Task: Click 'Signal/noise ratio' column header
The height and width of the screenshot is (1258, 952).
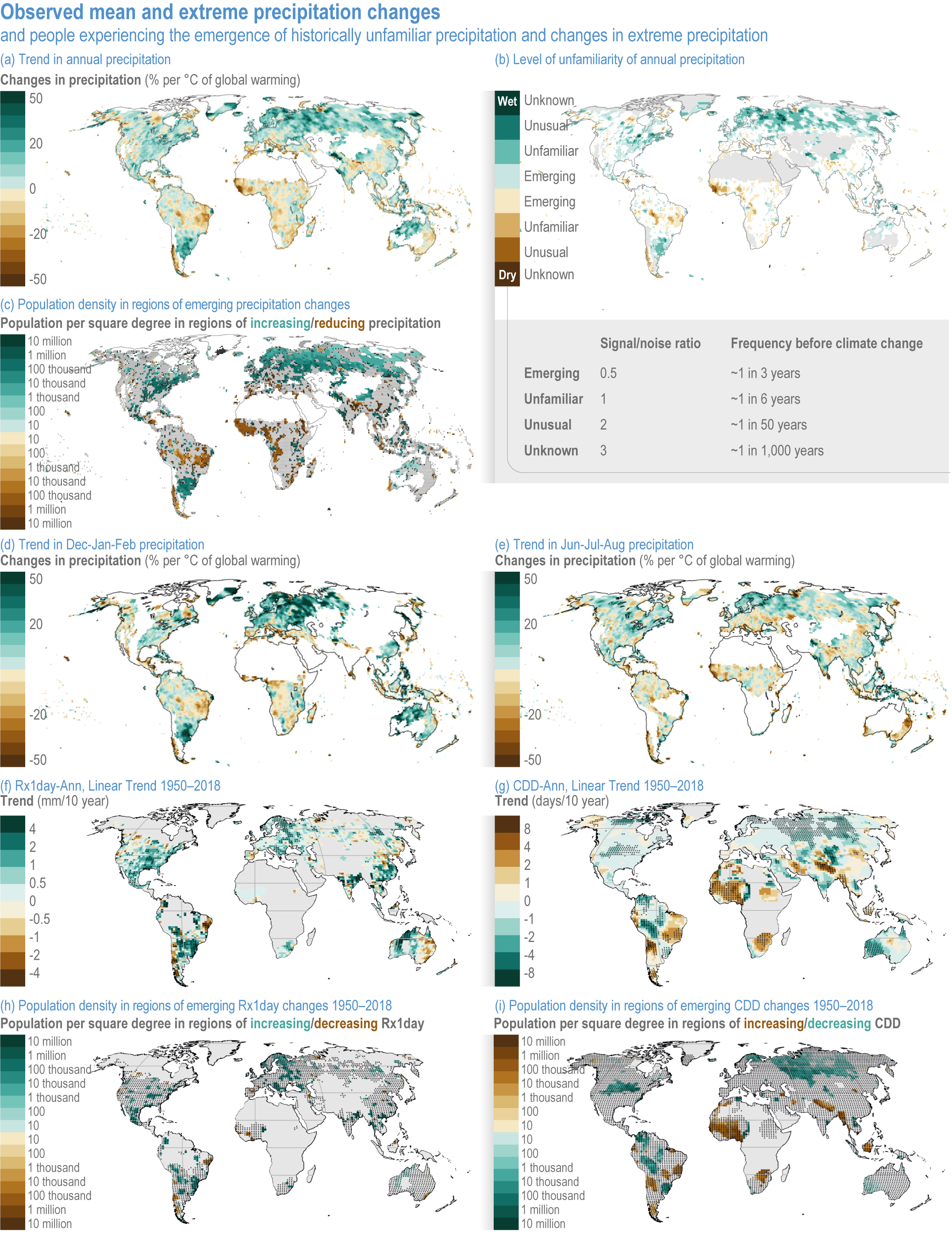Action: pyautogui.click(x=650, y=343)
